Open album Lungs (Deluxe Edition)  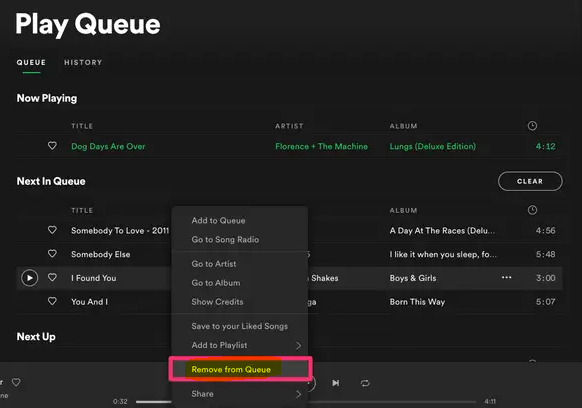(432, 146)
